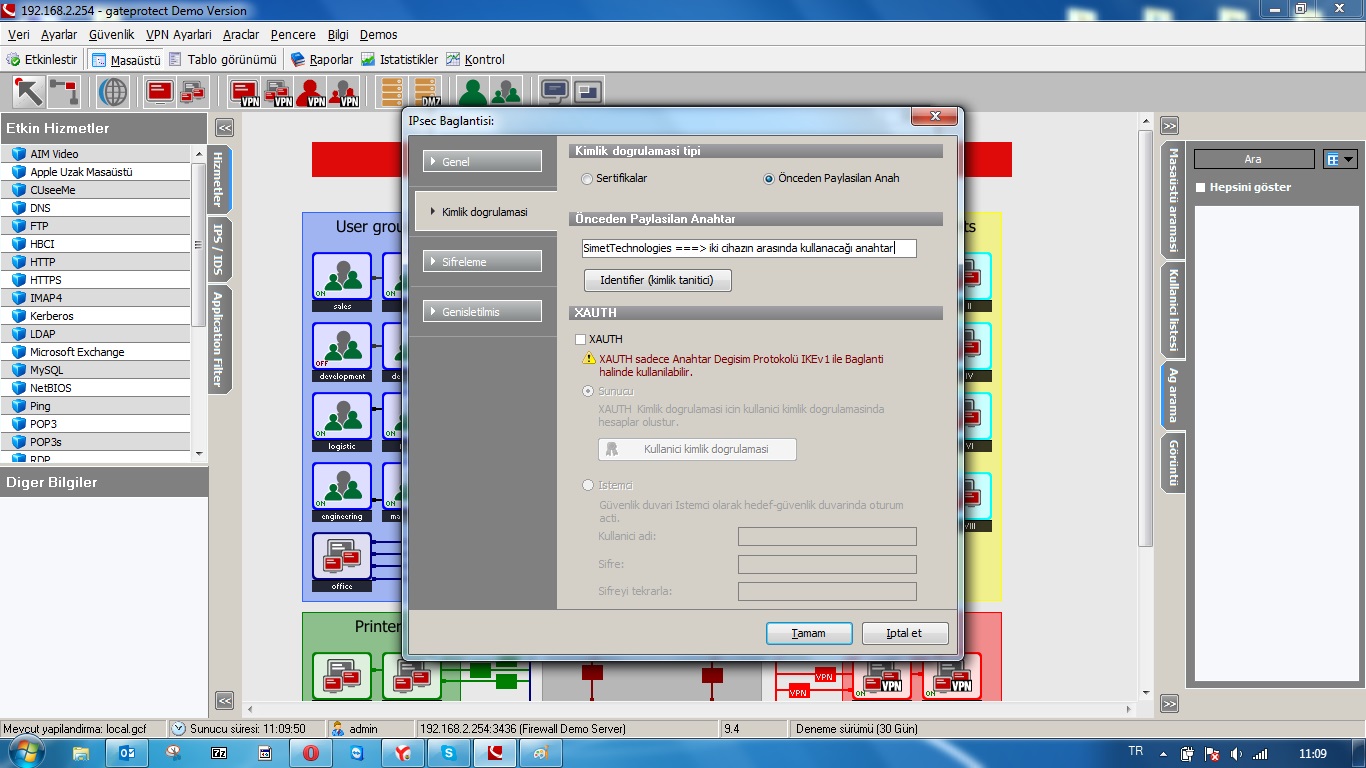The height and width of the screenshot is (768, 1366).
Task: Click the green single user icon
Action: click(473, 93)
